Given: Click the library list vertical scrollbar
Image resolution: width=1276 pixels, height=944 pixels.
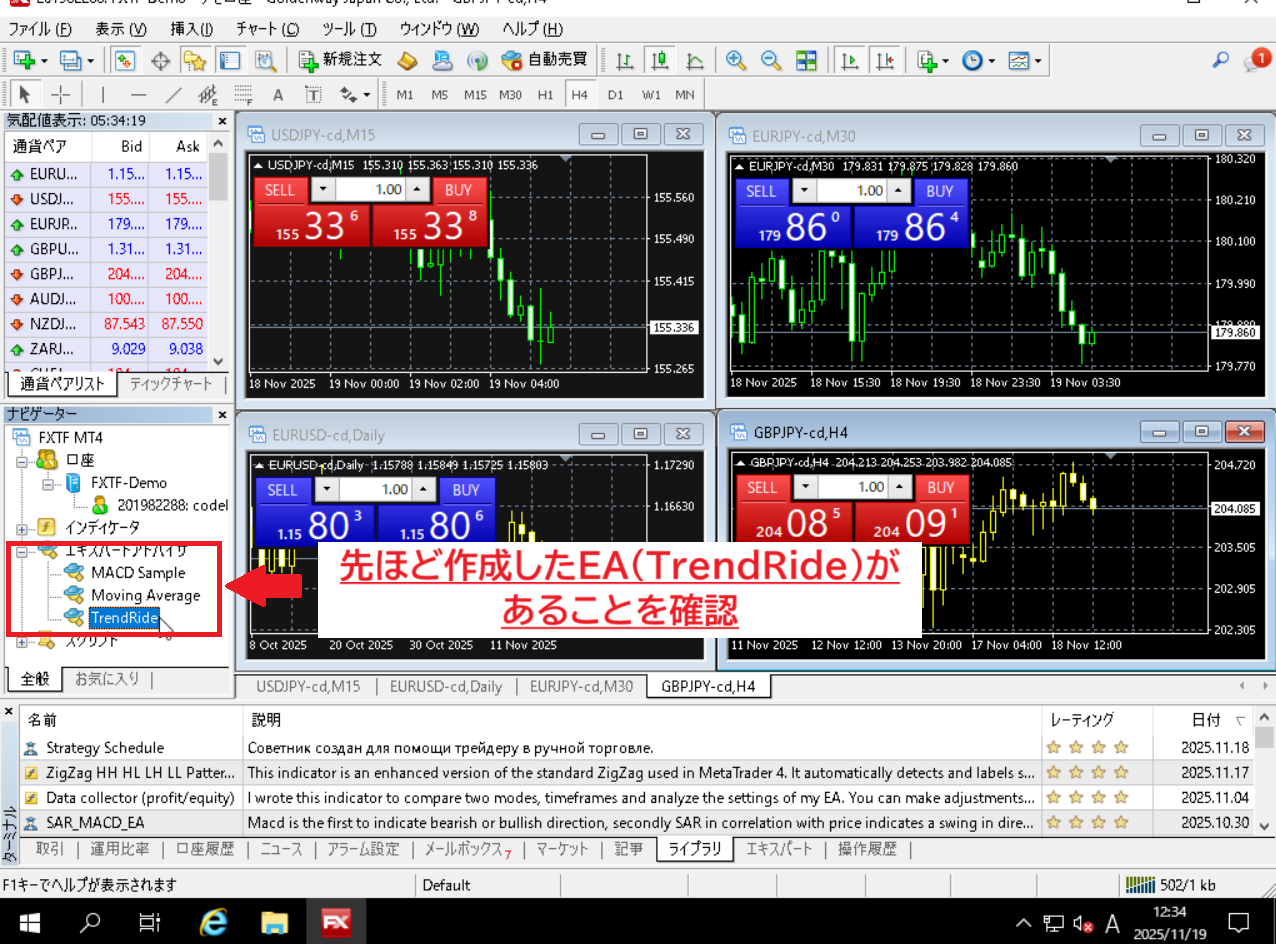Looking at the screenshot, I should click(1264, 780).
